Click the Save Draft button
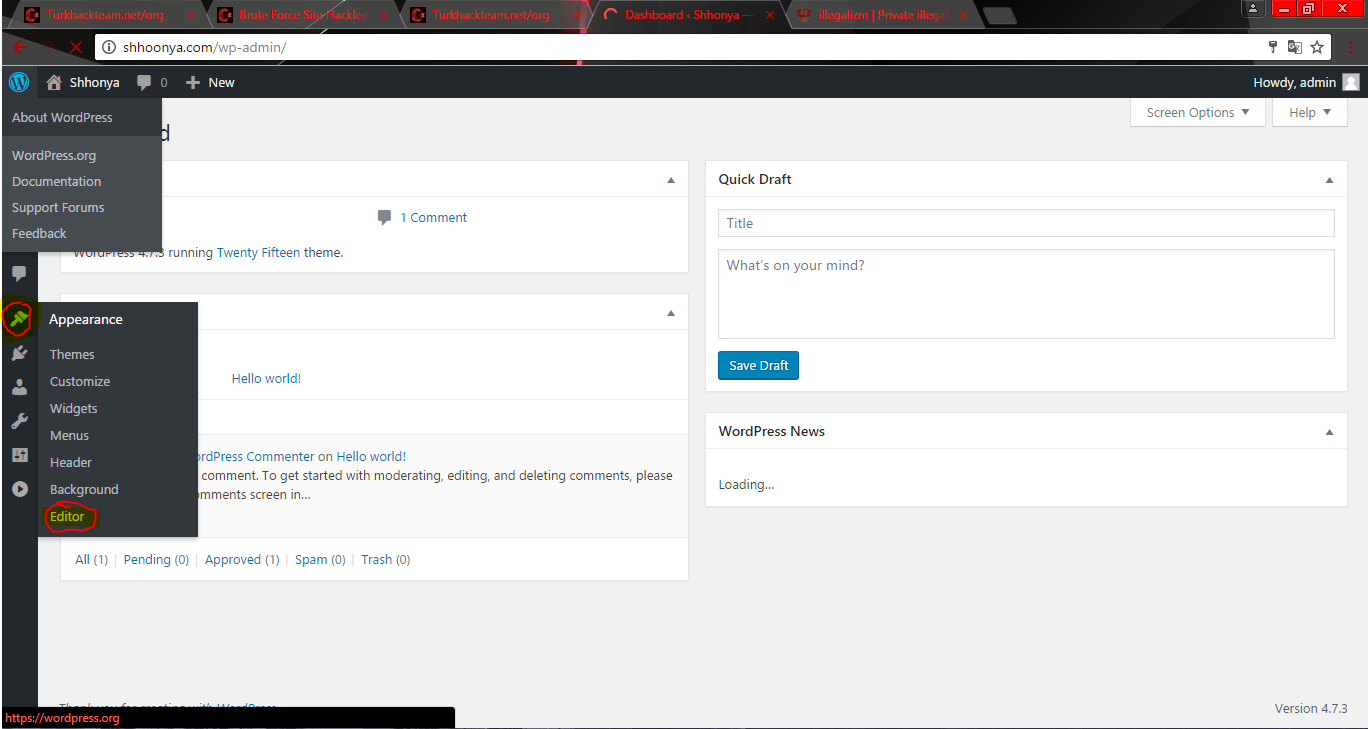Viewport: 1368px width, 729px height. [x=758, y=365]
